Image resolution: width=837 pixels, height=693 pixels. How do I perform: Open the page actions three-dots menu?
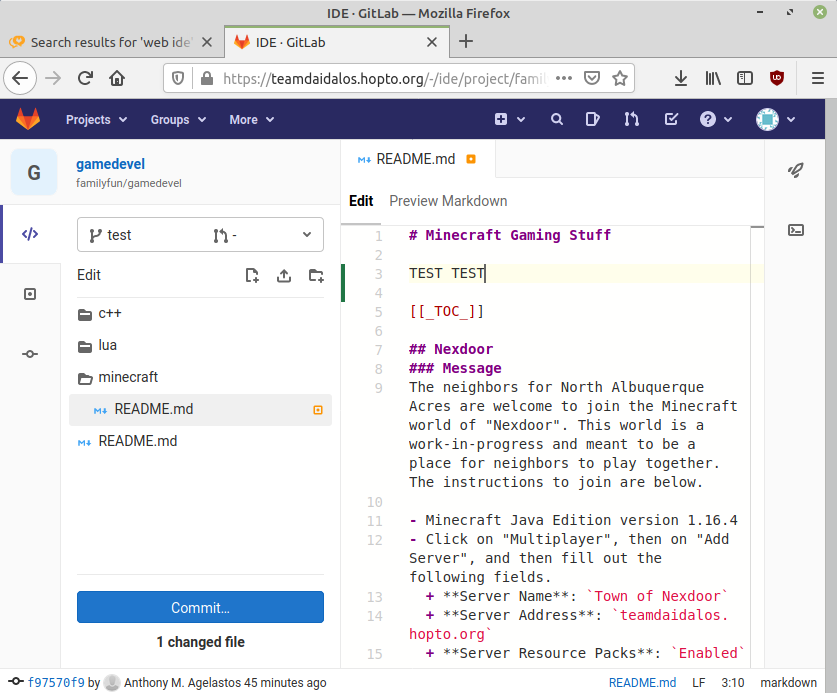click(x=564, y=78)
